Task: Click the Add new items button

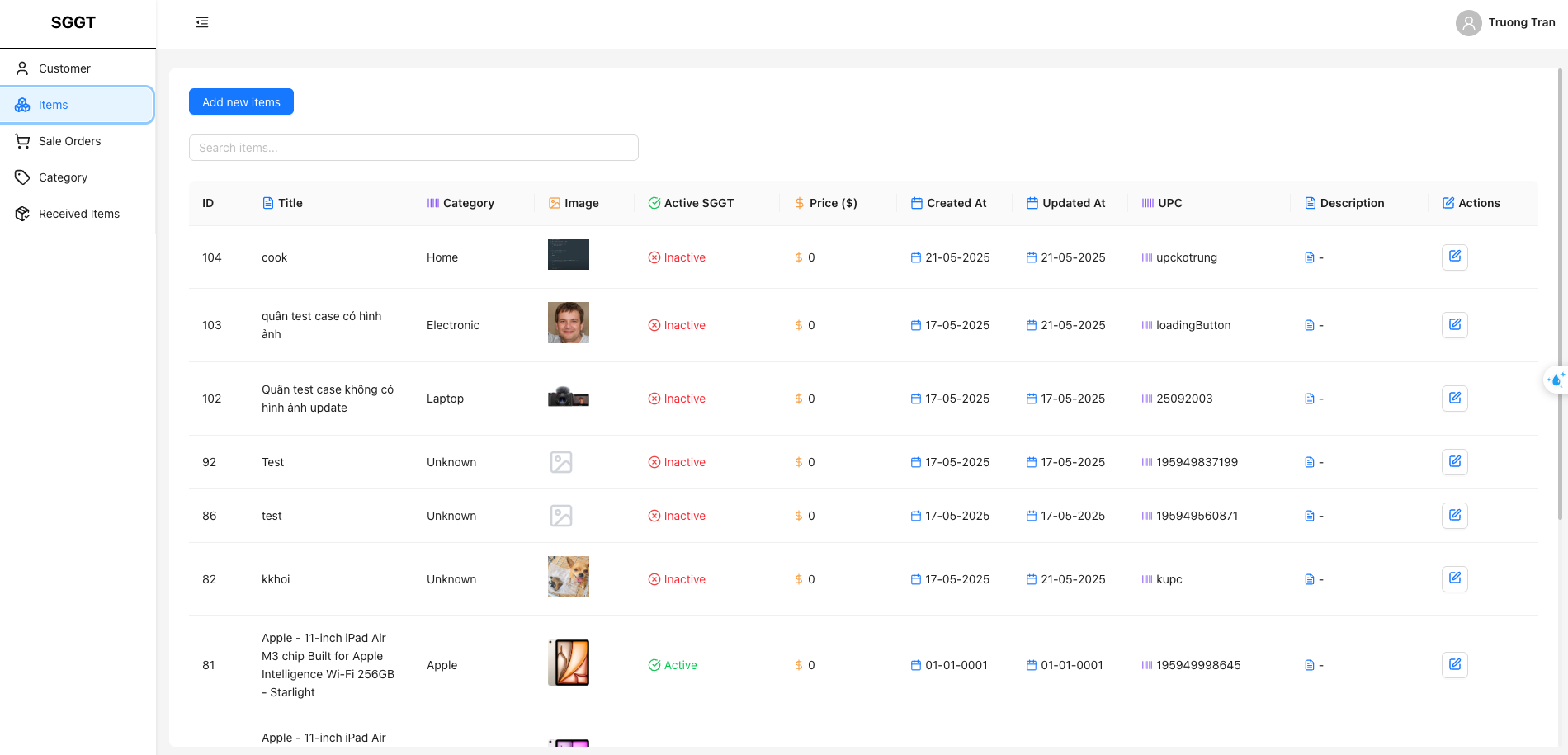Action: click(x=241, y=101)
